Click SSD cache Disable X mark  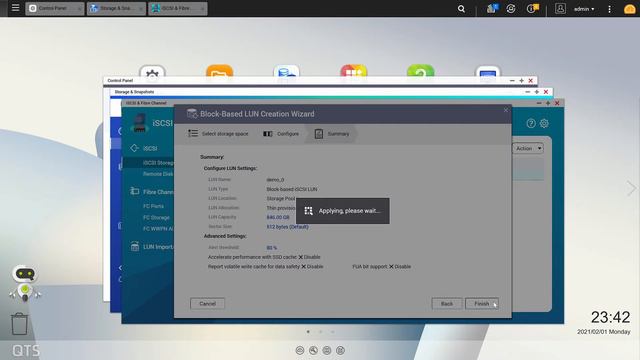click(300, 257)
